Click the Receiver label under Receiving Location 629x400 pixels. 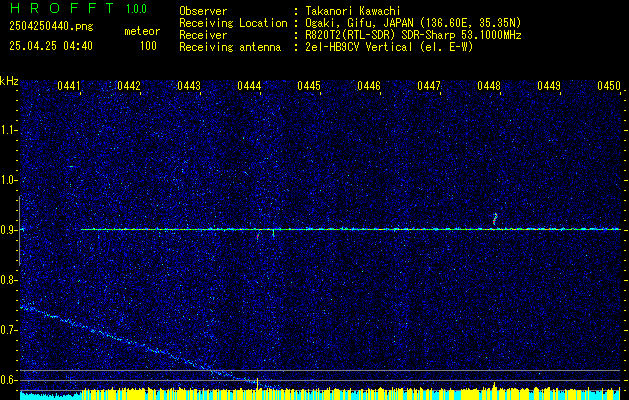[x=203, y=35]
